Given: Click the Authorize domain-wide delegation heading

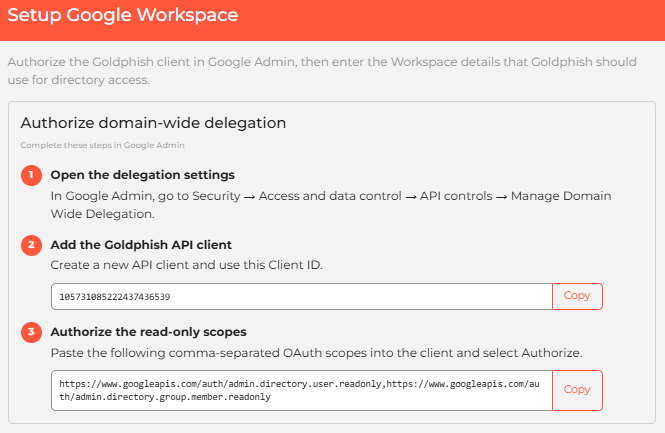Looking at the screenshot, I should pos(153,123).
